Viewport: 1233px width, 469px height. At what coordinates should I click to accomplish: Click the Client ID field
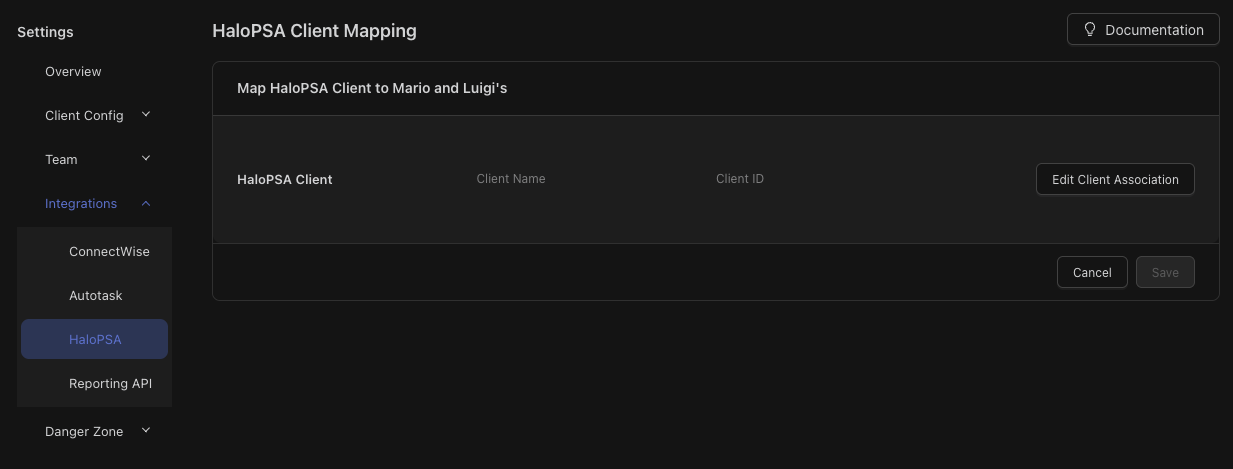(740, 180)
